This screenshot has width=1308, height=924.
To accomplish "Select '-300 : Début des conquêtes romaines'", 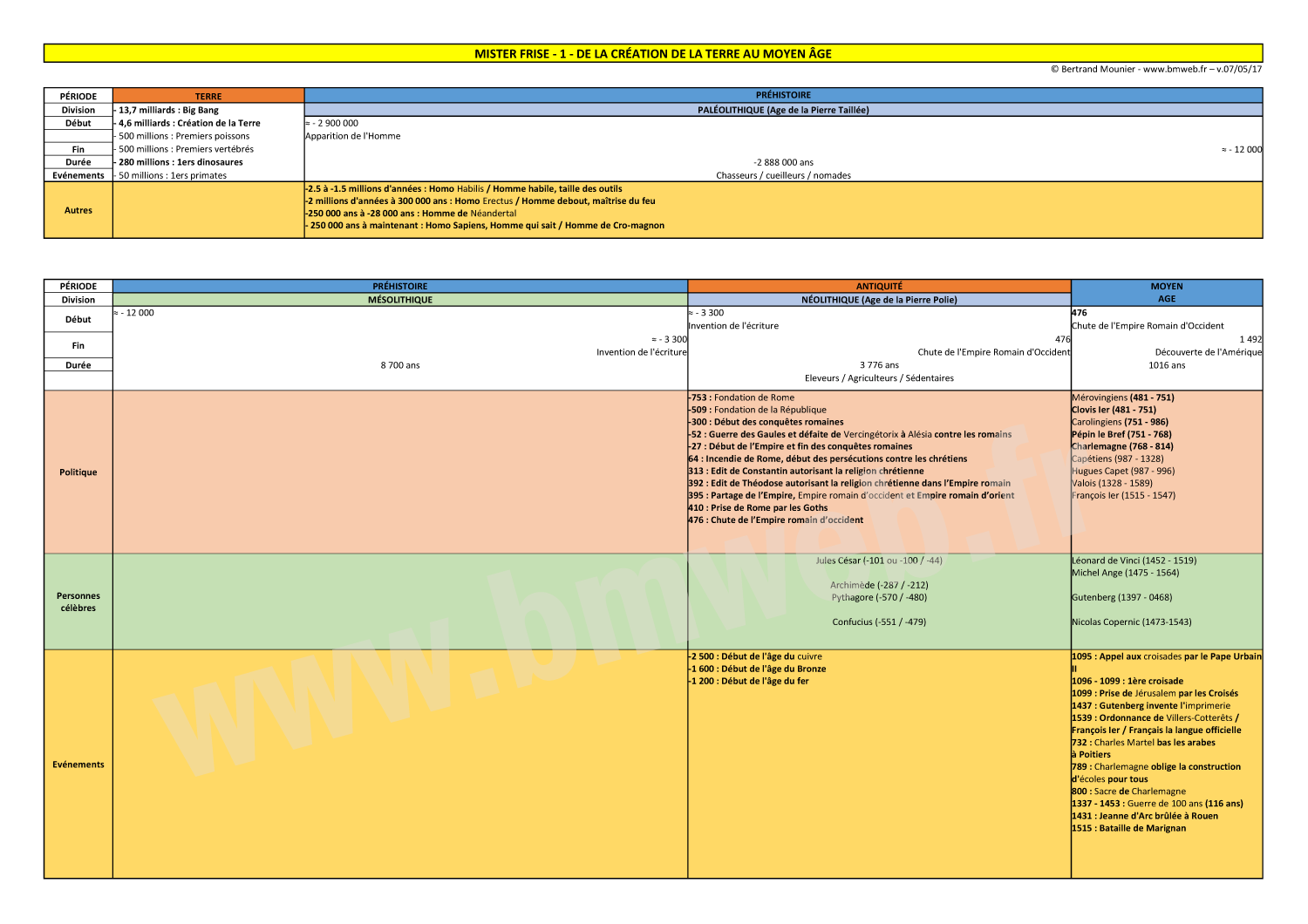I will (766, 422).
